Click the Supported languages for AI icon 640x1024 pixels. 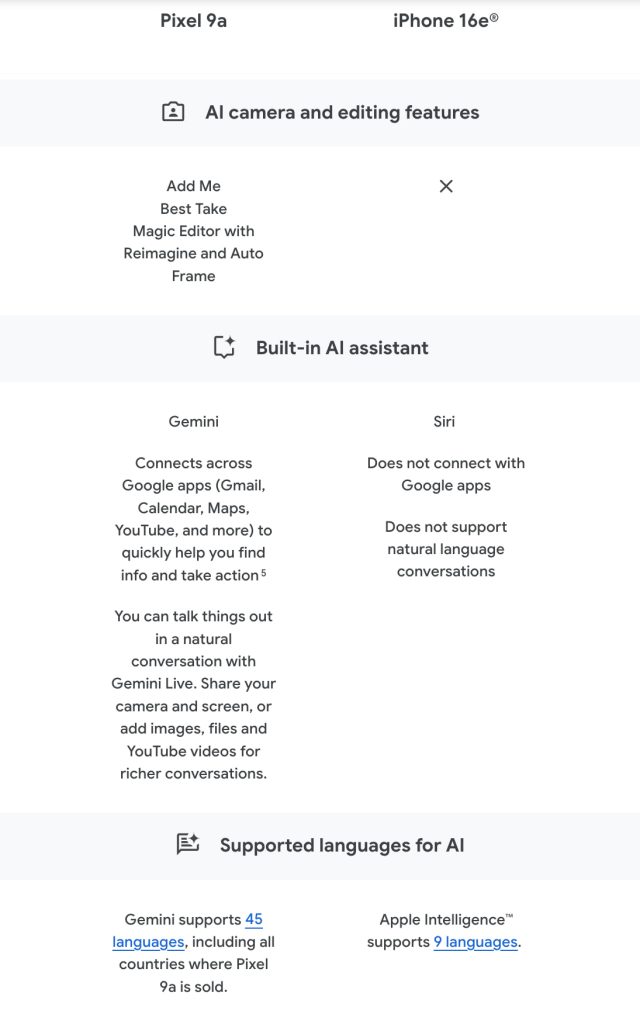click(188, 845)
